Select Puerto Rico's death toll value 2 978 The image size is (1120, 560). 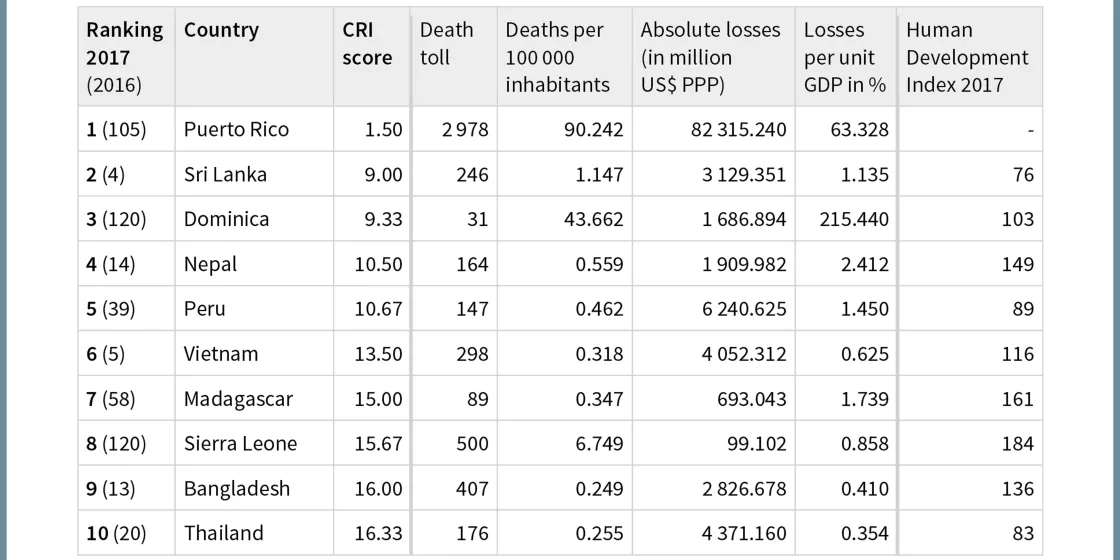(x=465, y=129)
